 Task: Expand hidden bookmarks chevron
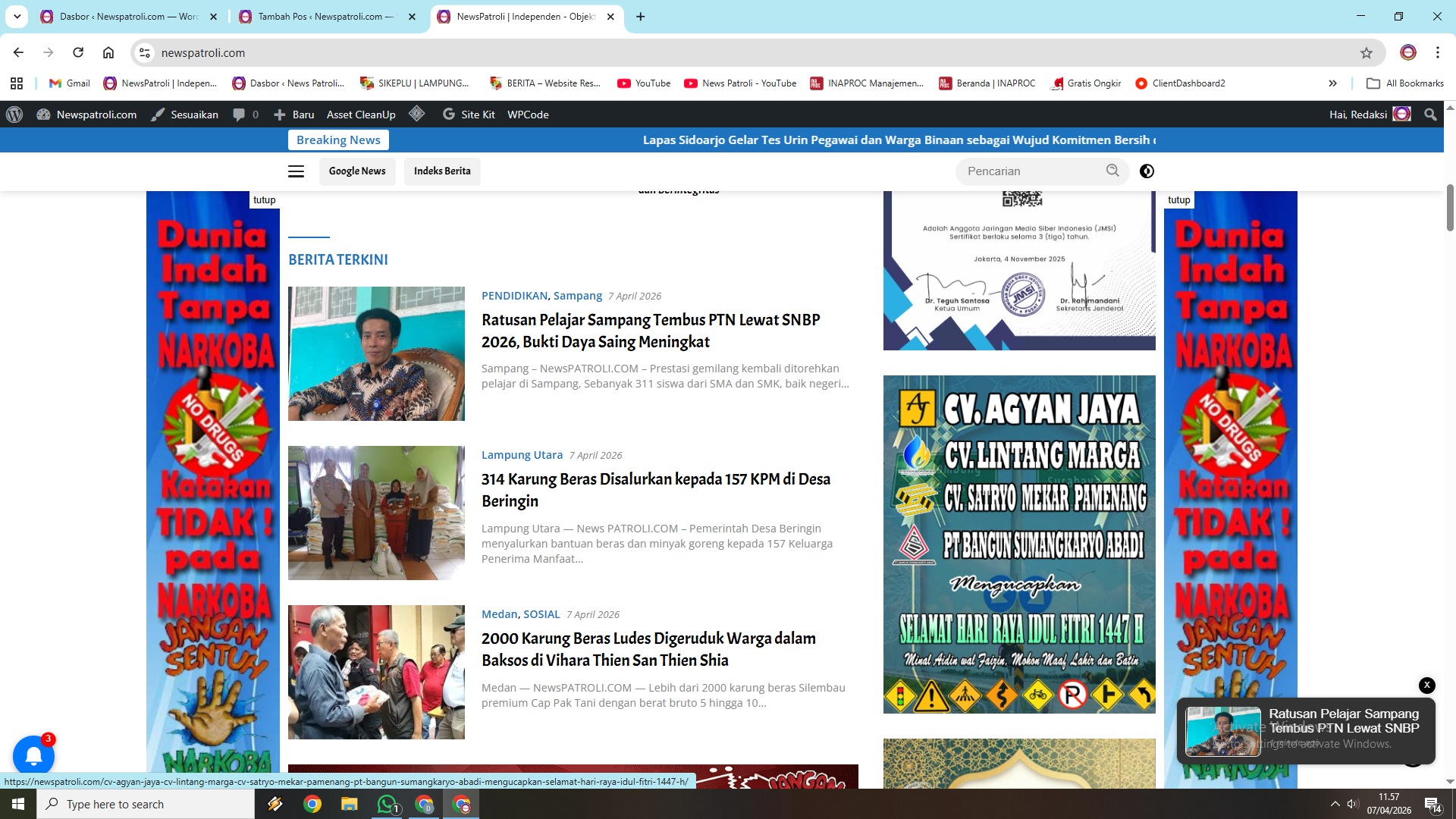coord(1332,83)
